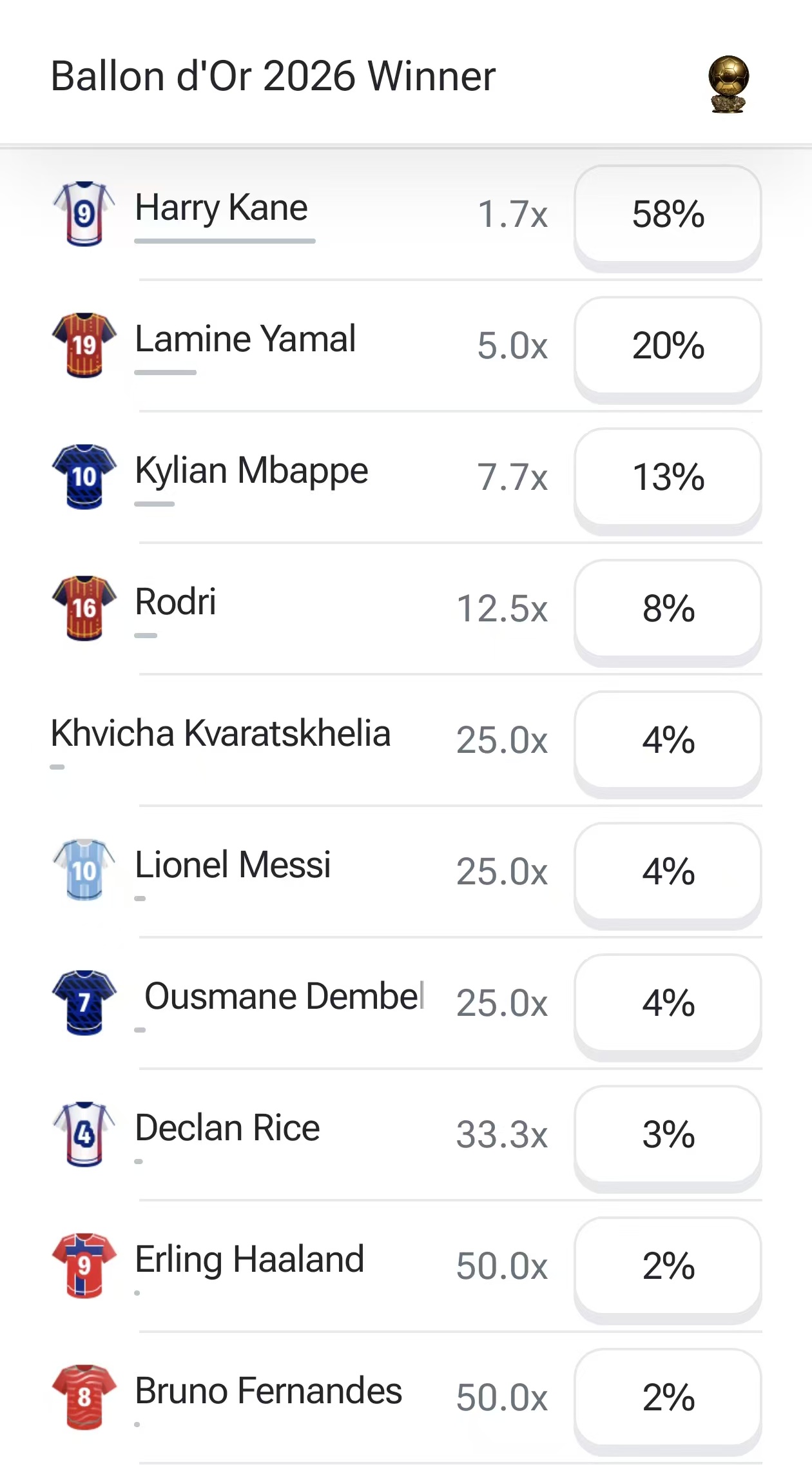Image resolution: width=812 pixels, height=1469 pixels.
Task: Tap Kylian Mbappe's blue number 10 jersey
Action: 84,476
